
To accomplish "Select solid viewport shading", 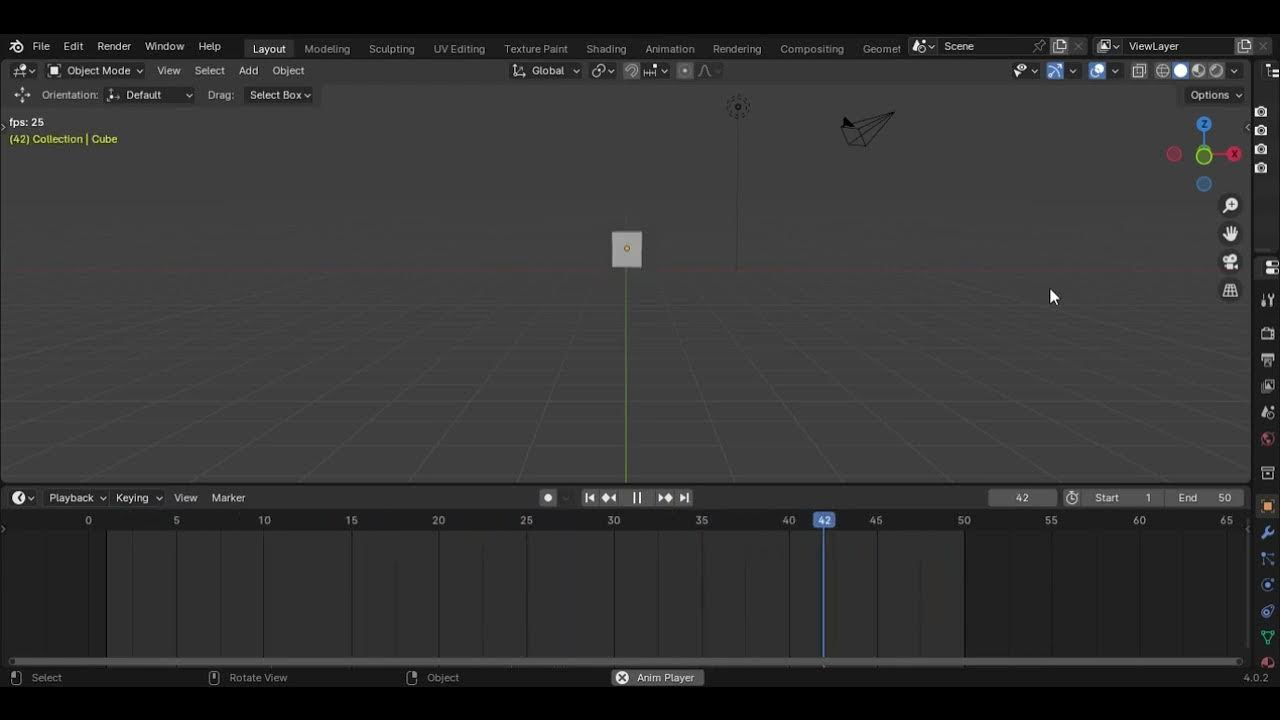I will [1180, 71].
